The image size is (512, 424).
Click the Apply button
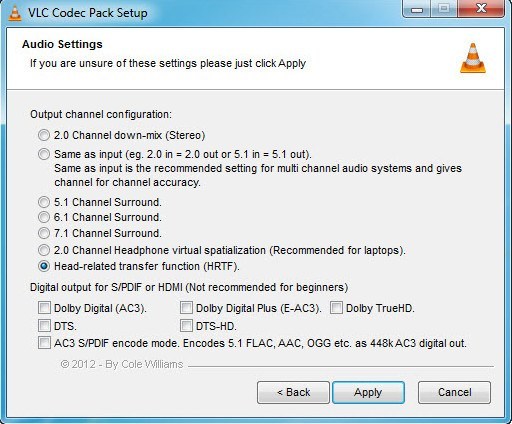click(368, 392)
